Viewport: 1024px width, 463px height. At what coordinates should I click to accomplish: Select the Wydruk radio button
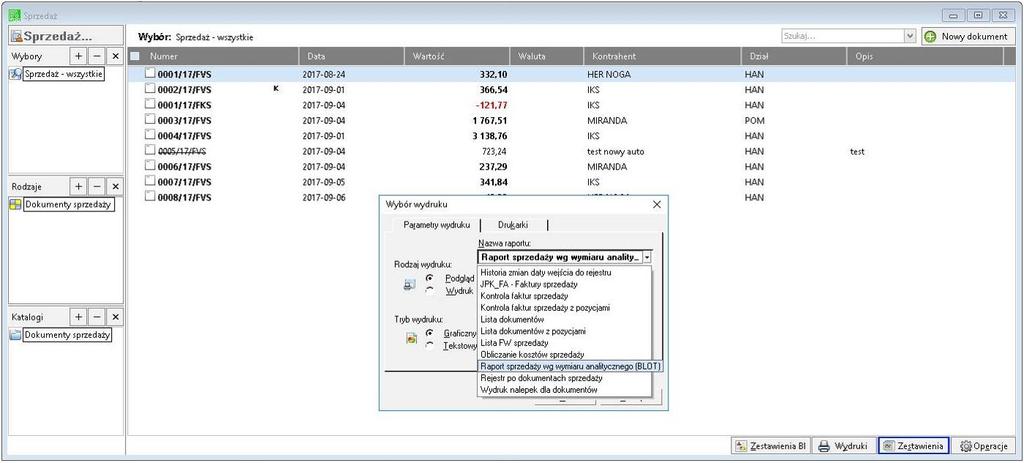click(430, 291)
